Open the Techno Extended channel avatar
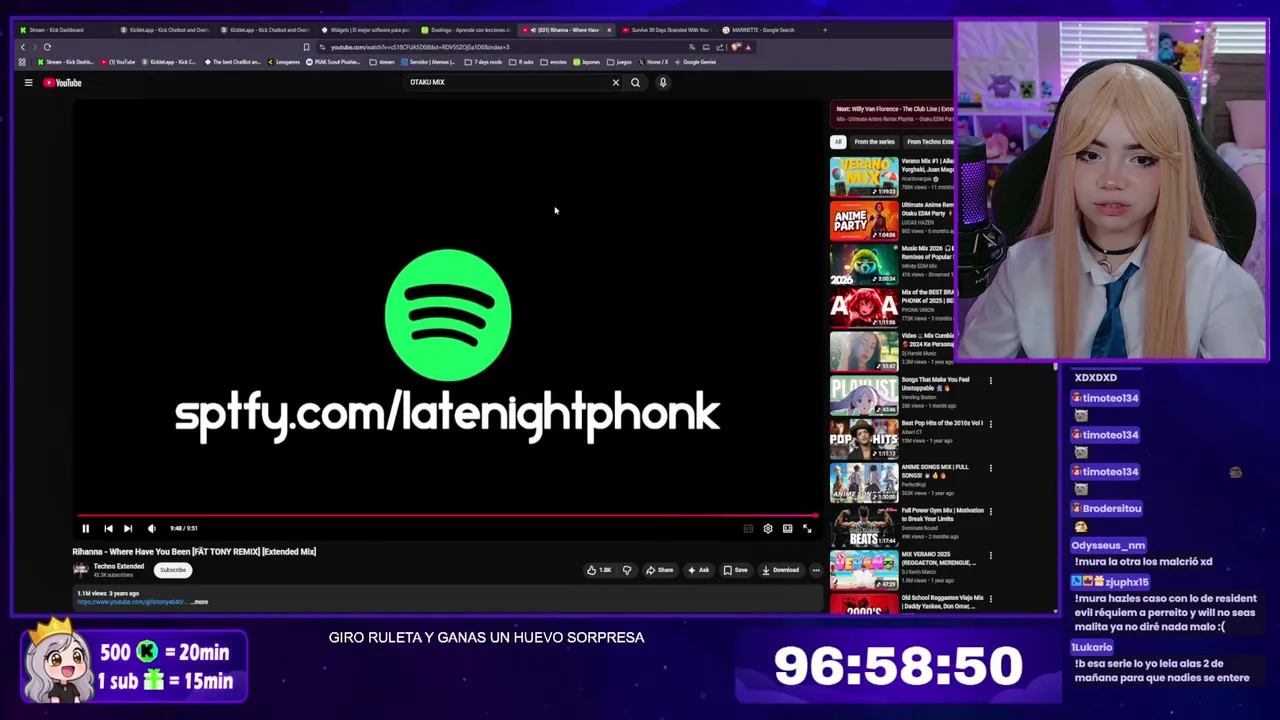This screenshot has width=1280, height=720. [80, 570]
